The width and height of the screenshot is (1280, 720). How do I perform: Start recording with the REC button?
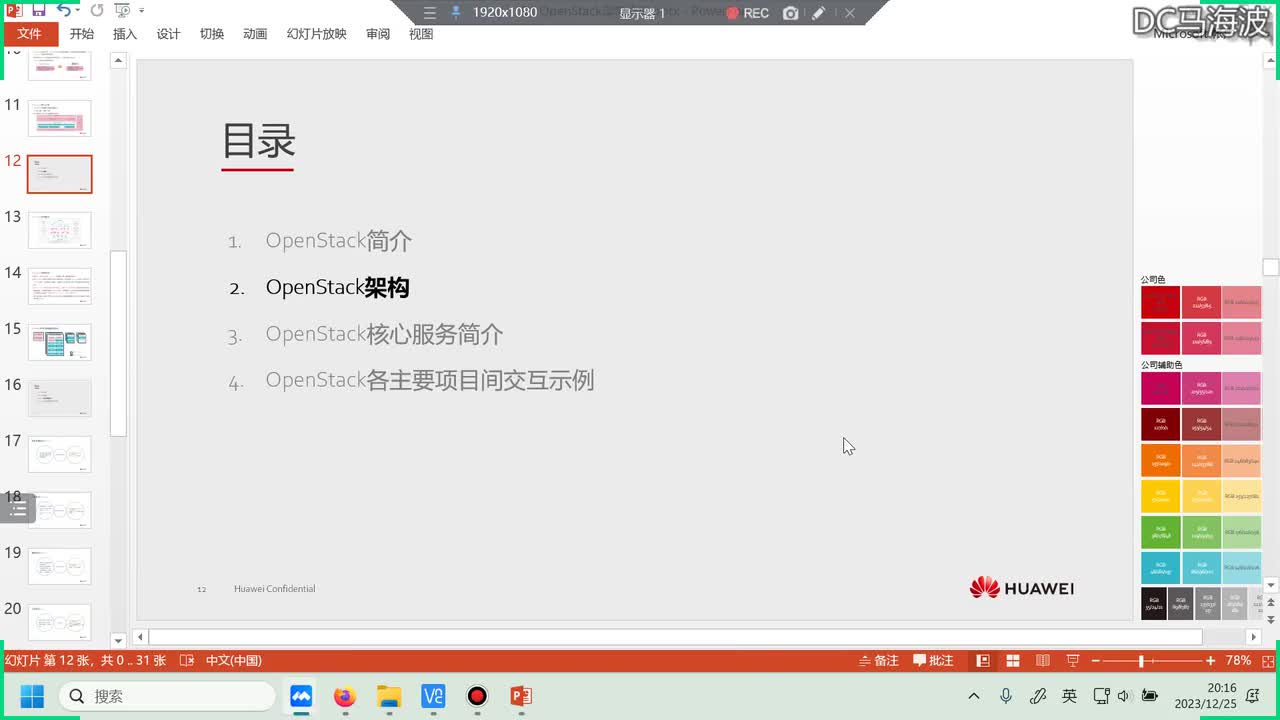coord(748,13)
